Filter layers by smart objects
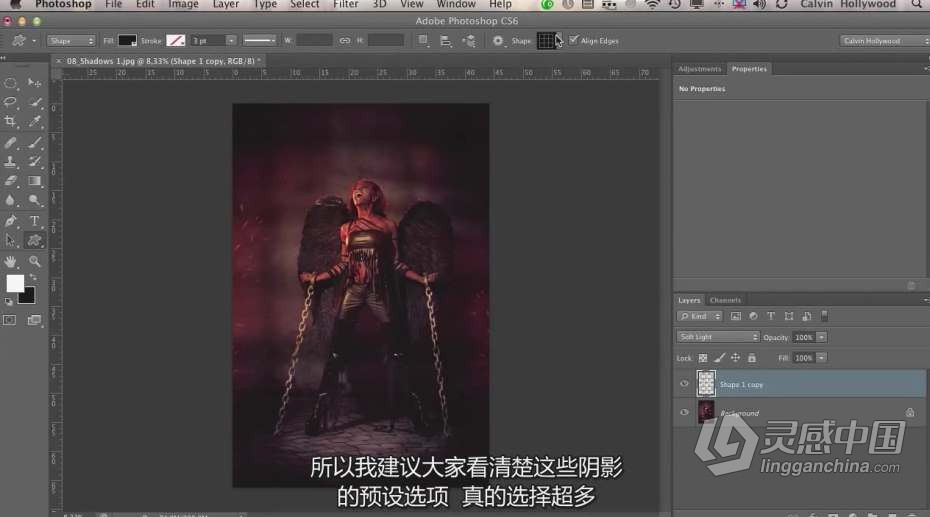This screenshot has width=930, height=517. coord(807,317)
